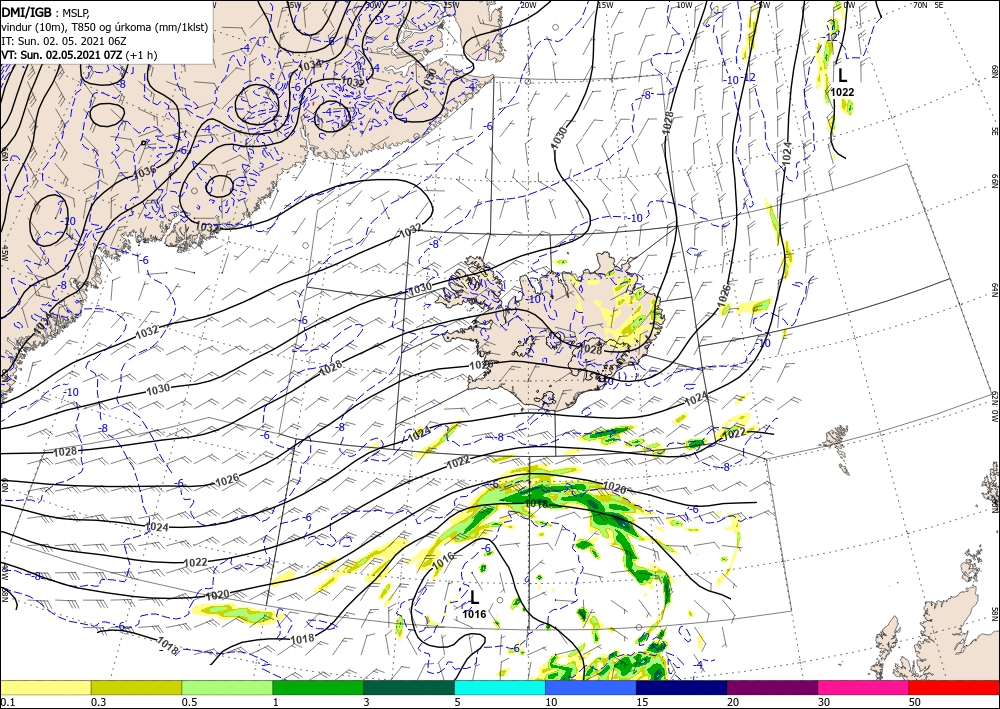Image resolution: width=1000 pixels, height=709 pixels.
Task: Click the bold '1016' value under the southern L
Action: pyautogui.click(x=474, y=615)
